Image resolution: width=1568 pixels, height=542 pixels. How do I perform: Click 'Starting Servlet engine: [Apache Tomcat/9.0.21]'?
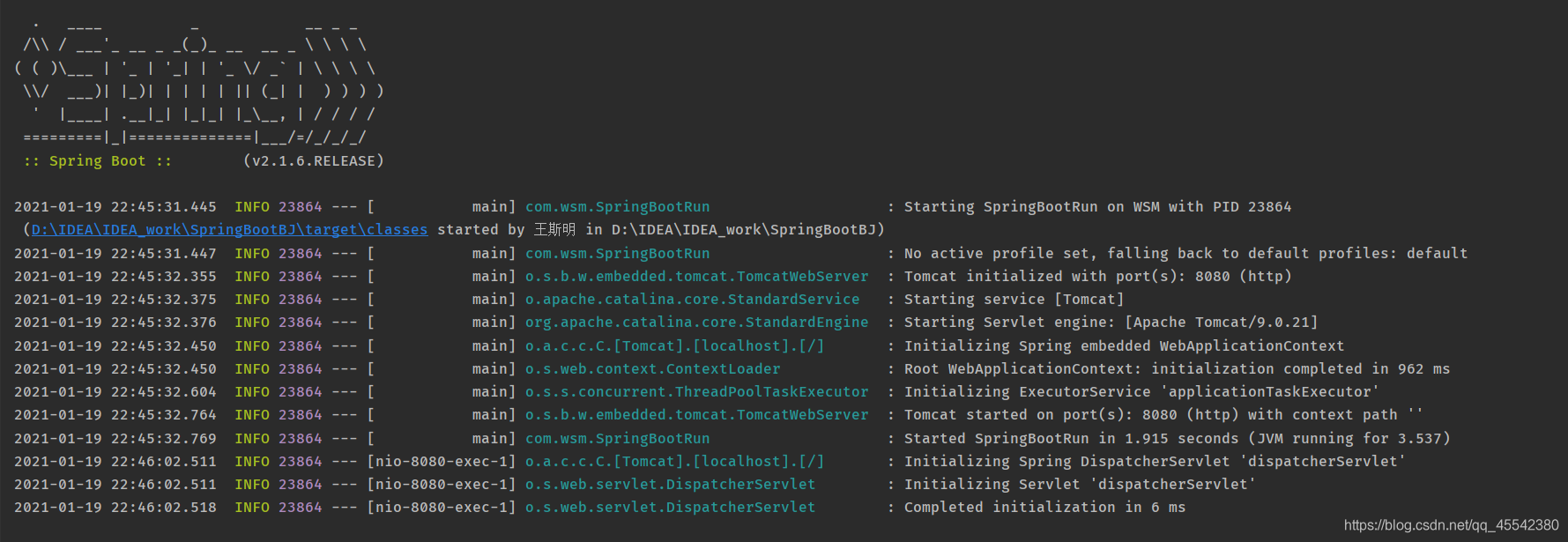[1111, 323]
